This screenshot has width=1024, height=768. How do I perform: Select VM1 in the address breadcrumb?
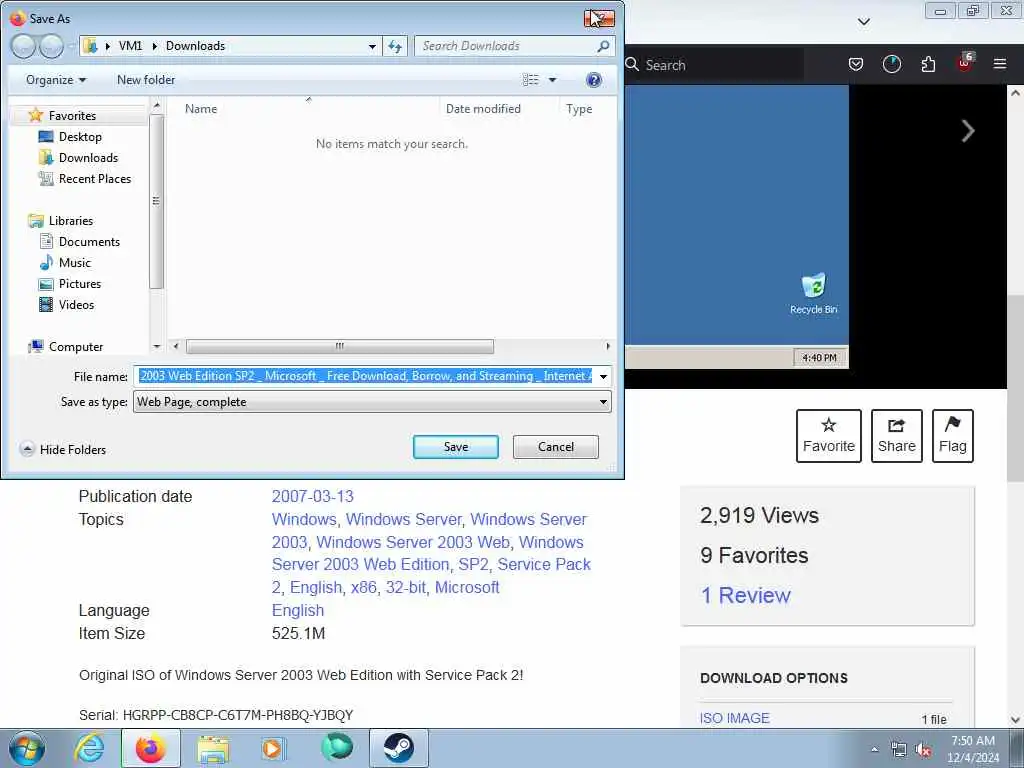(x=130, y=46)
